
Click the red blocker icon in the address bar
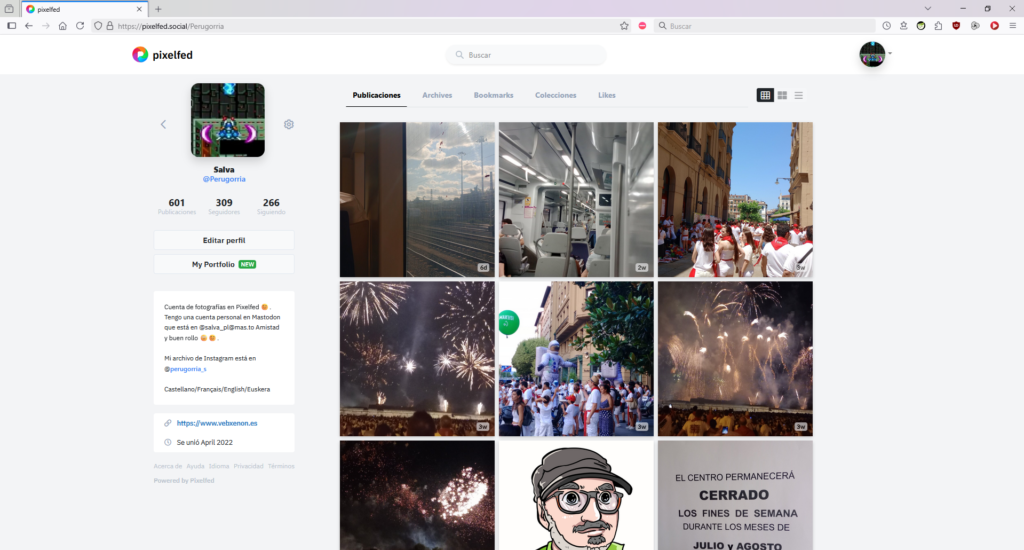point(643,26)
